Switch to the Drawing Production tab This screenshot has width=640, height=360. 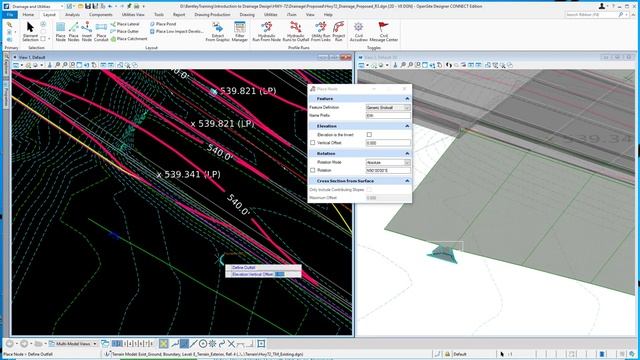click(212, 15)
